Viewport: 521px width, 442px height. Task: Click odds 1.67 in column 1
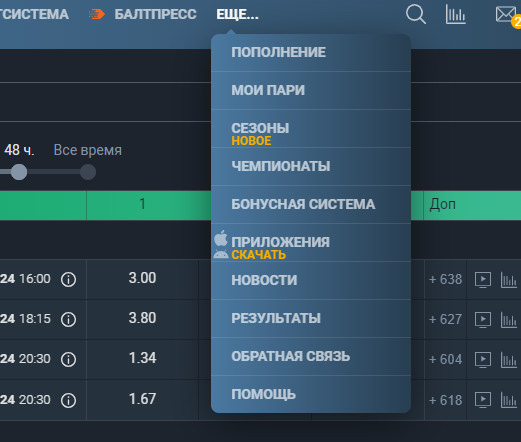coord(142,399)
